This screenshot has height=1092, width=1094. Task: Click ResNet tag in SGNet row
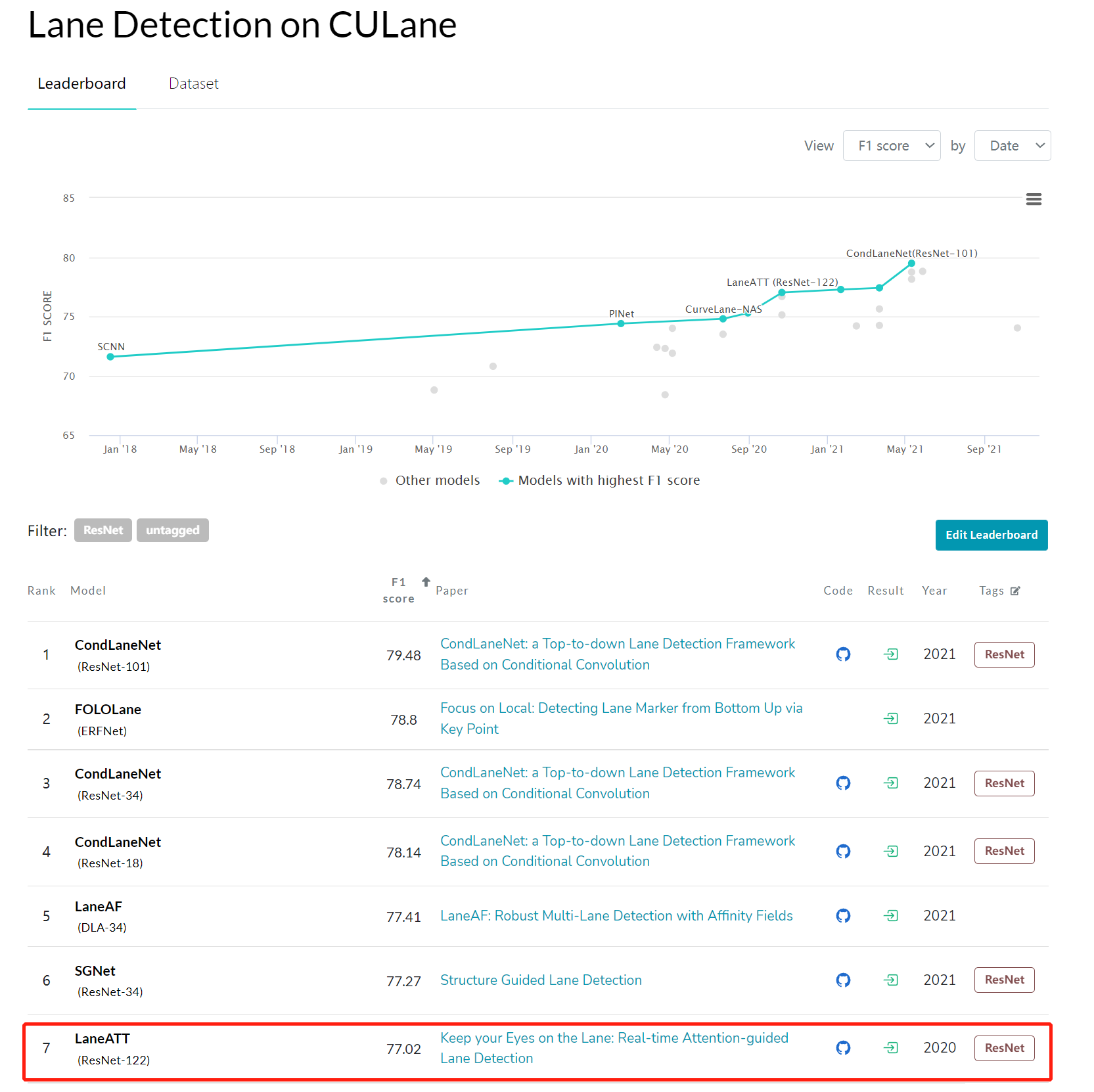pos(1004,980)
